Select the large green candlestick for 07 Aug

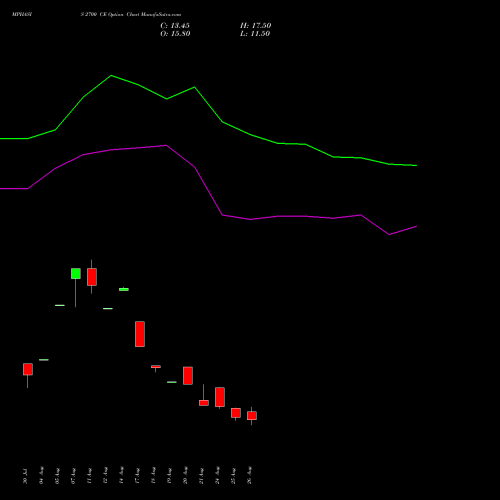pyautogui.click(x=76, y=274)
